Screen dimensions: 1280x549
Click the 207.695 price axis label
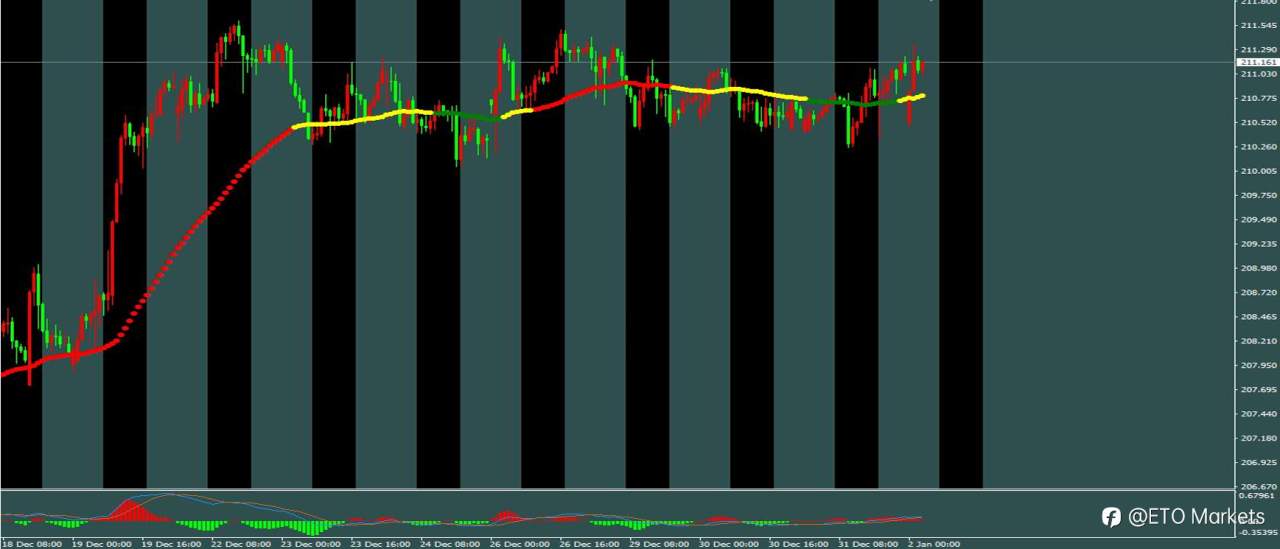[1259, 390]
